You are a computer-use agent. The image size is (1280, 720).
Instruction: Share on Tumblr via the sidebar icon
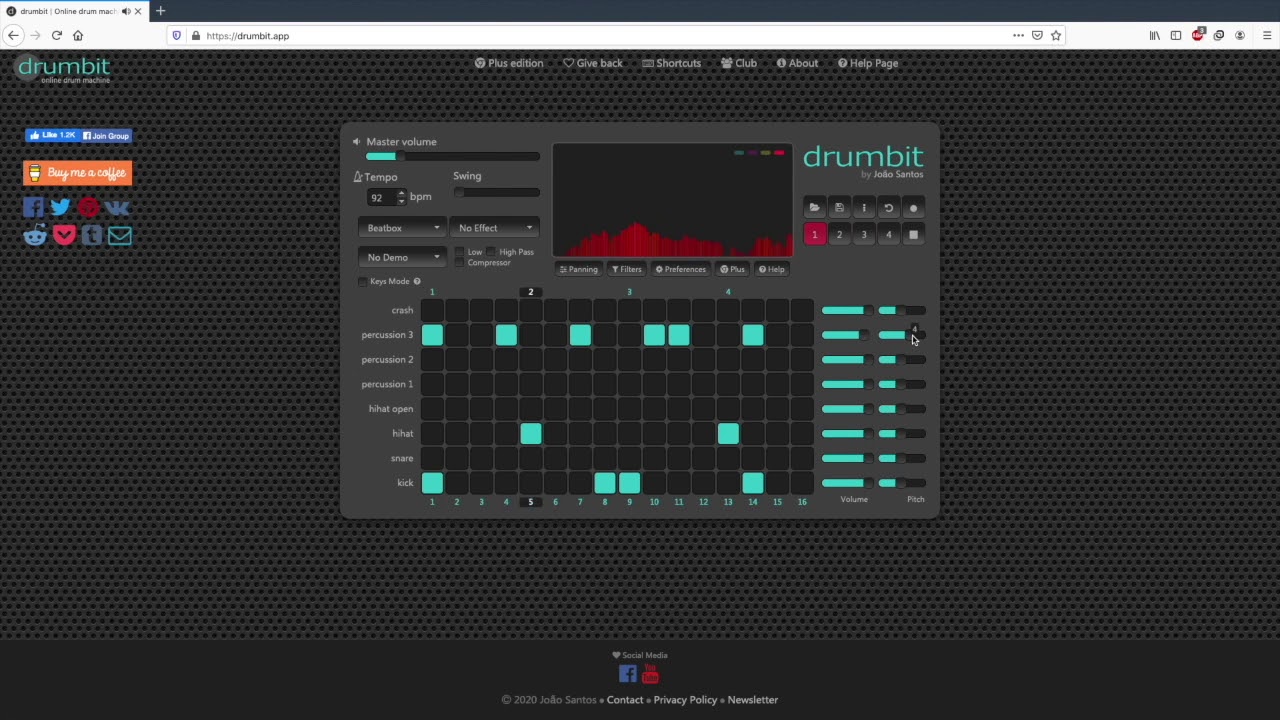[x=91, y=235]
